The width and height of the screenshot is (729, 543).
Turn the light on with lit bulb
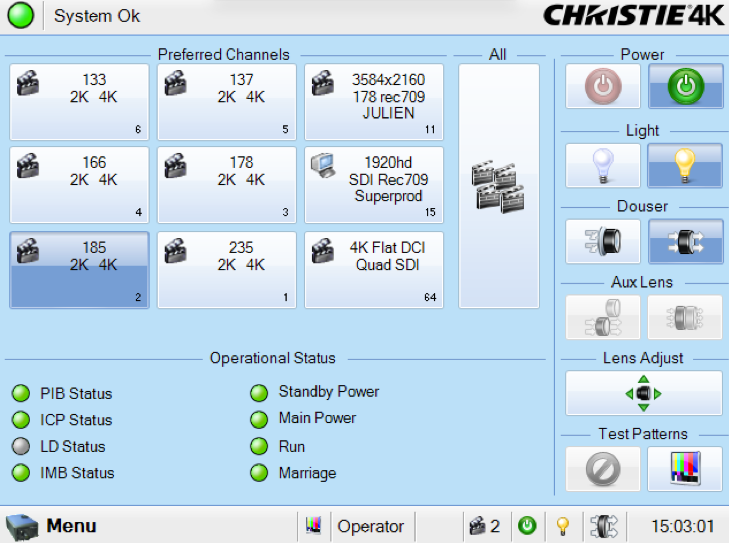[x=684, y=166]
